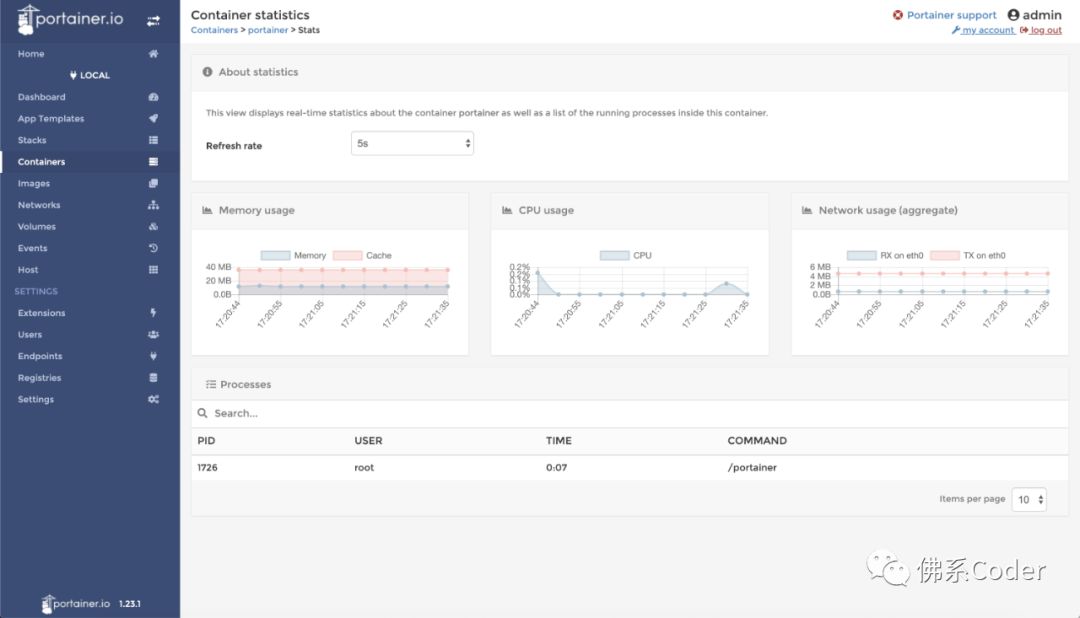Viewport: 1080px width, 618px height.
Task: Toggle Memory series in chart legend
Action: [x=275, y=256]
